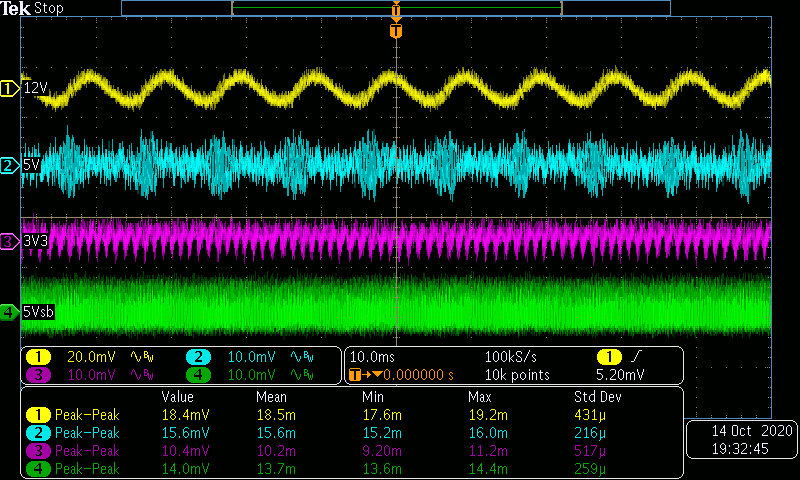Open the trigger source channel 1 badge
Screen dimensions: 800x480
point(608,357)
